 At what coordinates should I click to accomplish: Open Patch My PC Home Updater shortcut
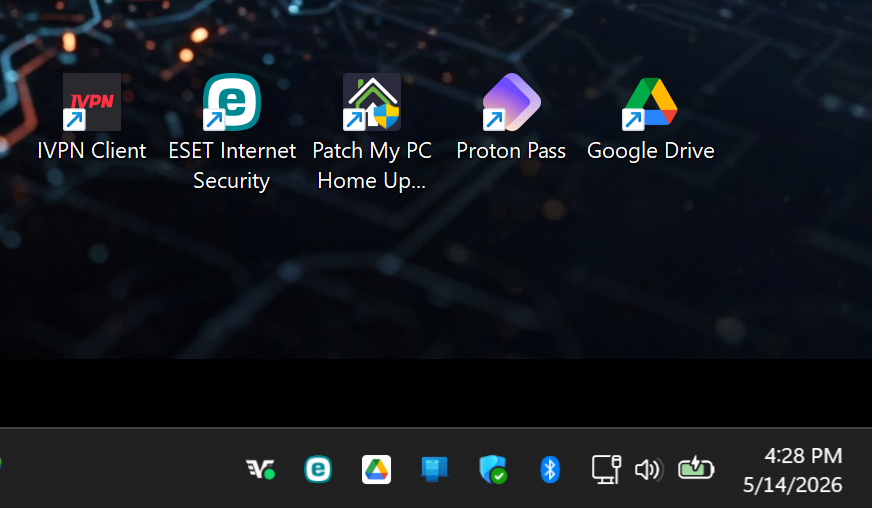coord(371,102)
